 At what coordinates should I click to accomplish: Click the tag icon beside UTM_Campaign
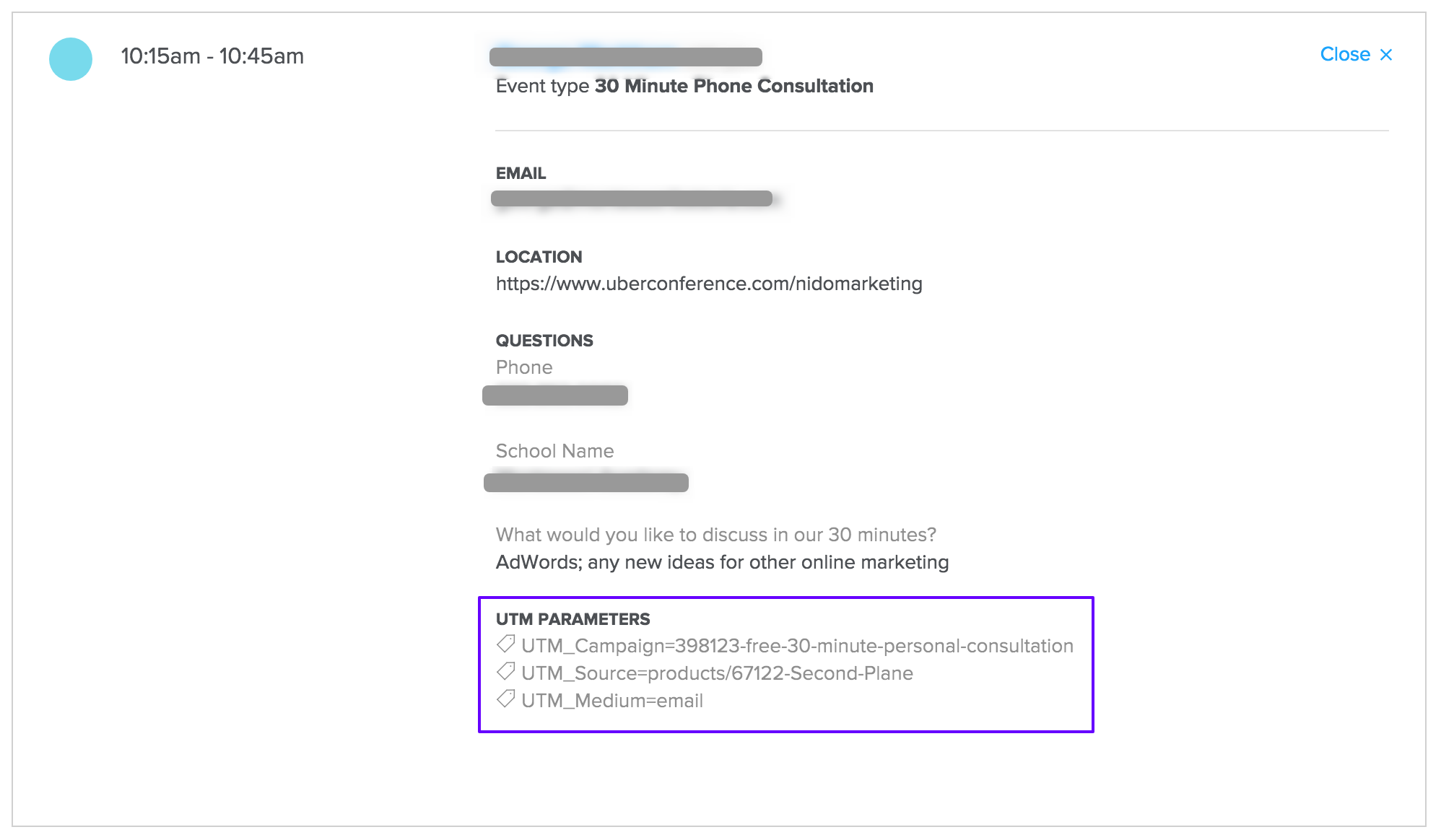click(506, 644)
